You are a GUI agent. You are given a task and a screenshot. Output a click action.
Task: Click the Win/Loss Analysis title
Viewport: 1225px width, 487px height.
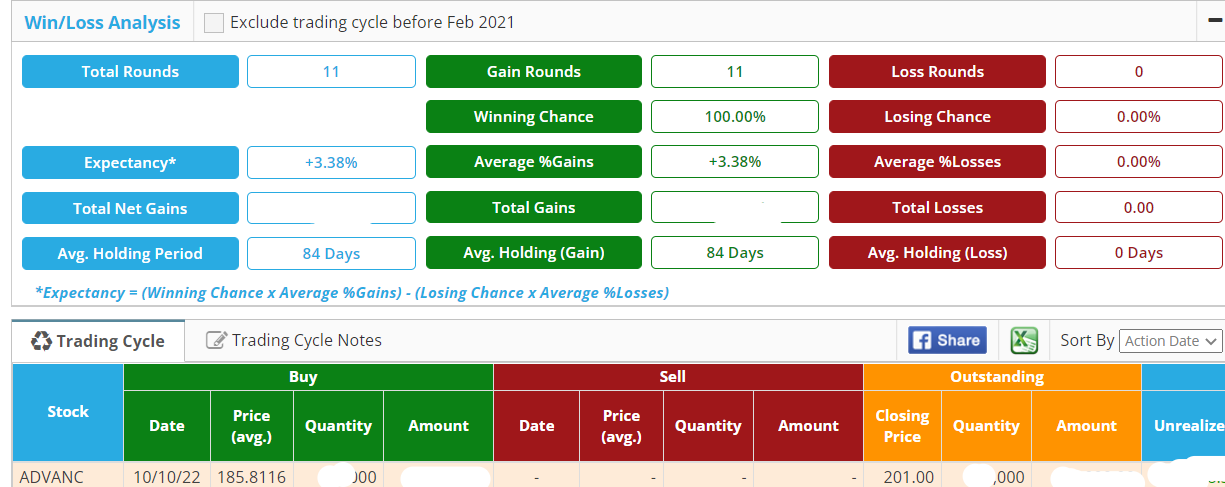[102, 22]
